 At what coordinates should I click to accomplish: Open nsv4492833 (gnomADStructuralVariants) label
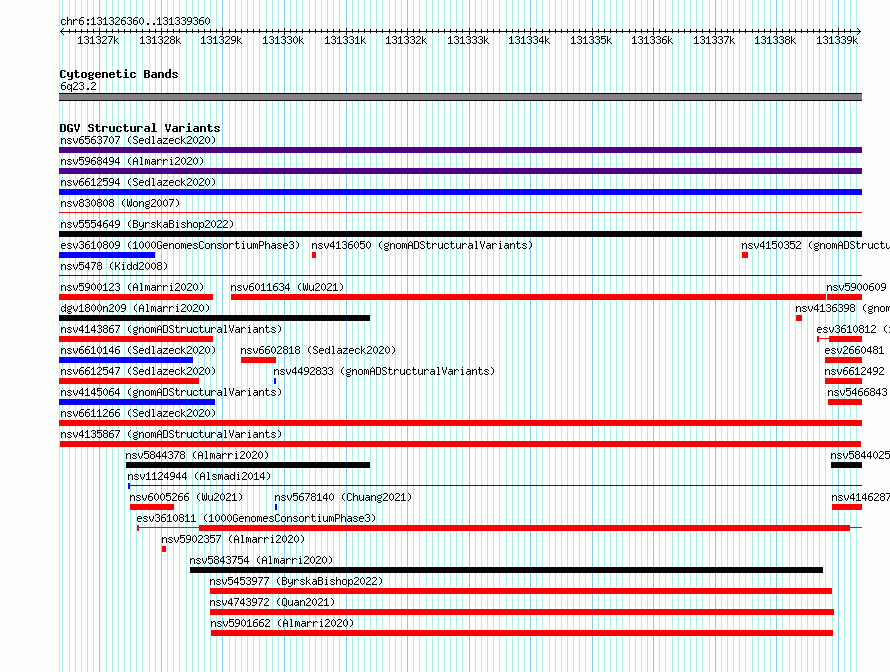click(x=384, y=371)
